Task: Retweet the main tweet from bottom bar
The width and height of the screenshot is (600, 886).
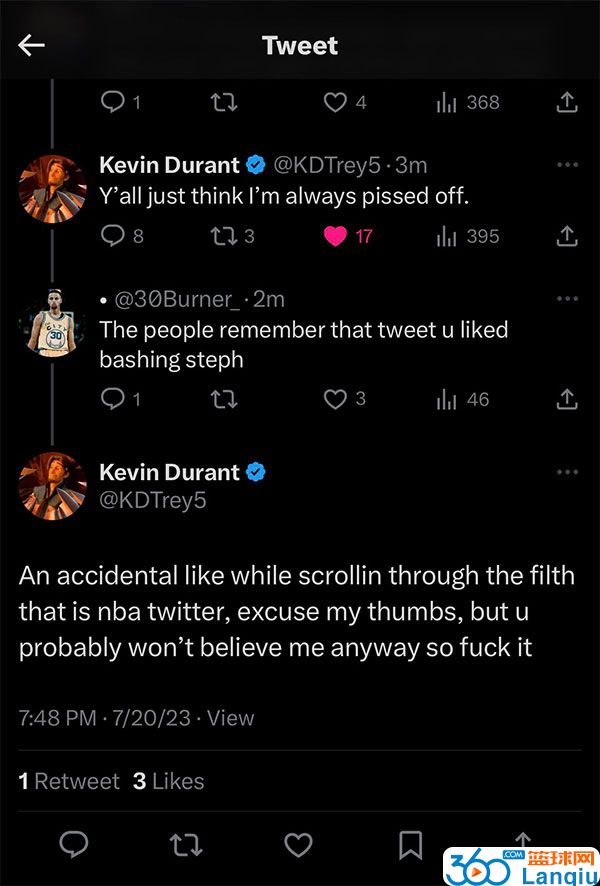Action: [186, 845]
